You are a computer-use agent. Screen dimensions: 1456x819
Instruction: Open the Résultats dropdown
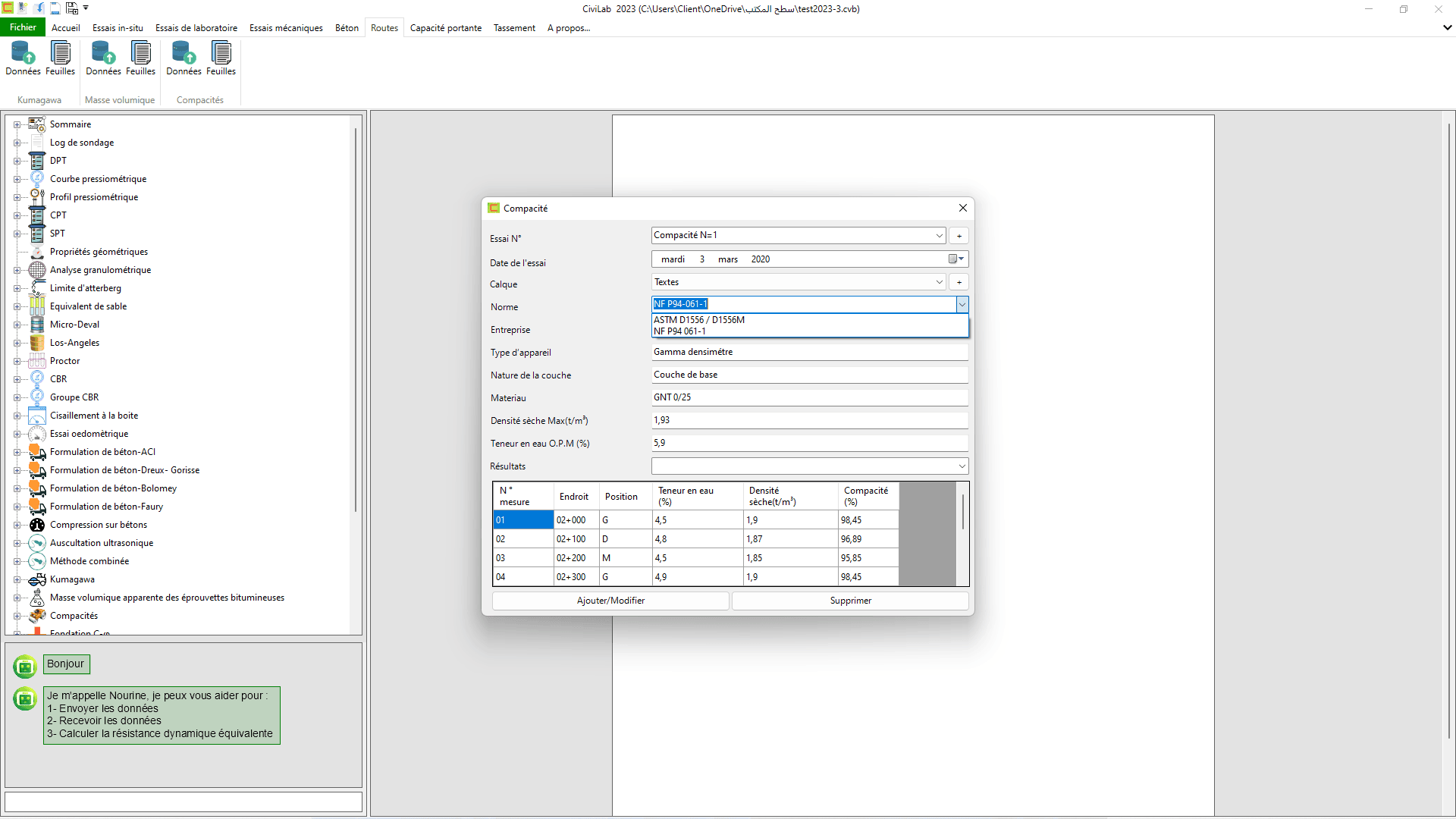pyautogui.click(x=962, y=466)
